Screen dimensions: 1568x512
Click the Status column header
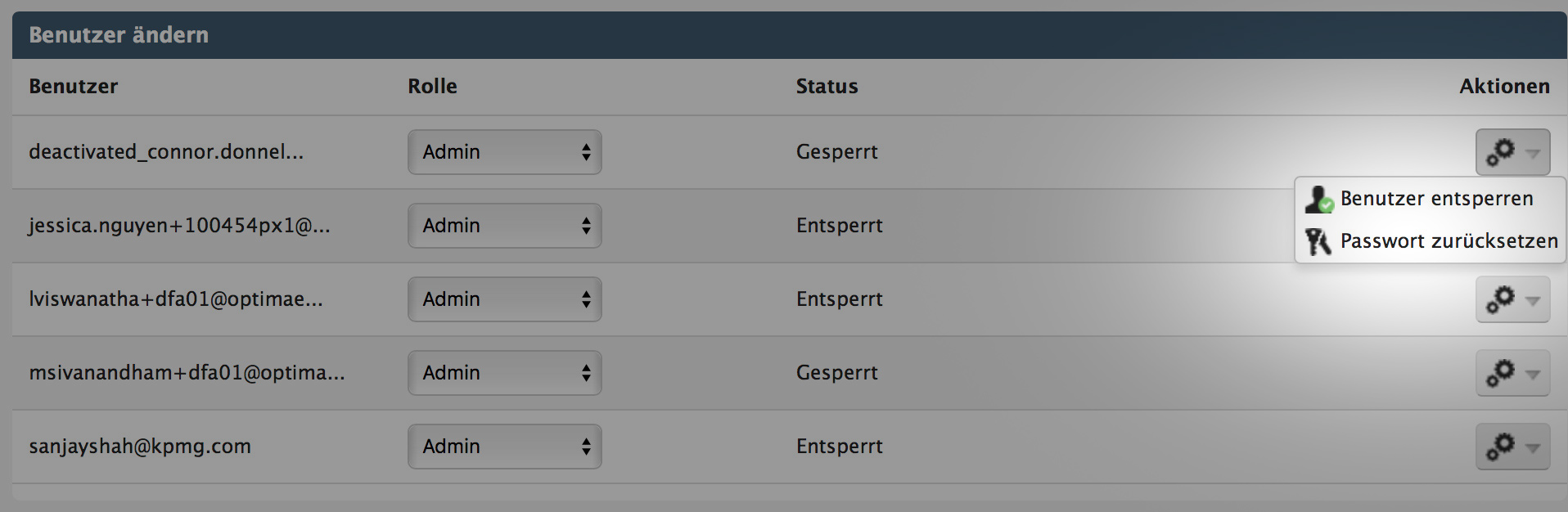click(827, 87)
